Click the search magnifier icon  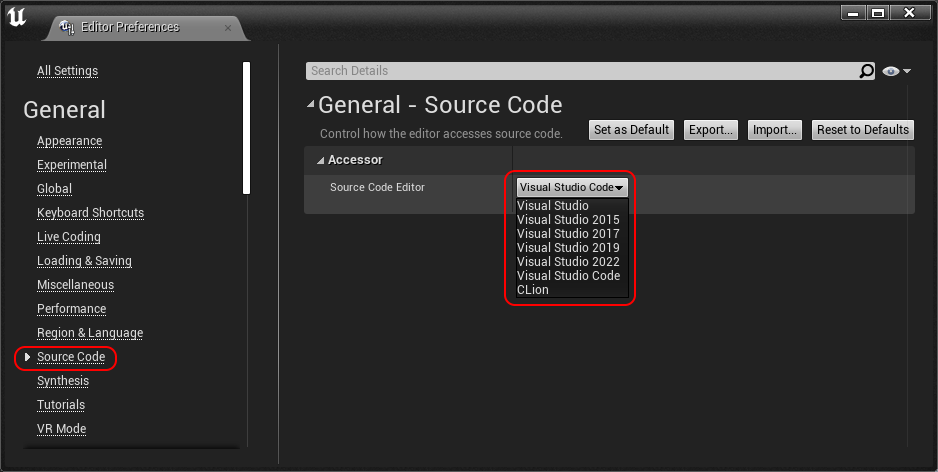tap(866, 71)
